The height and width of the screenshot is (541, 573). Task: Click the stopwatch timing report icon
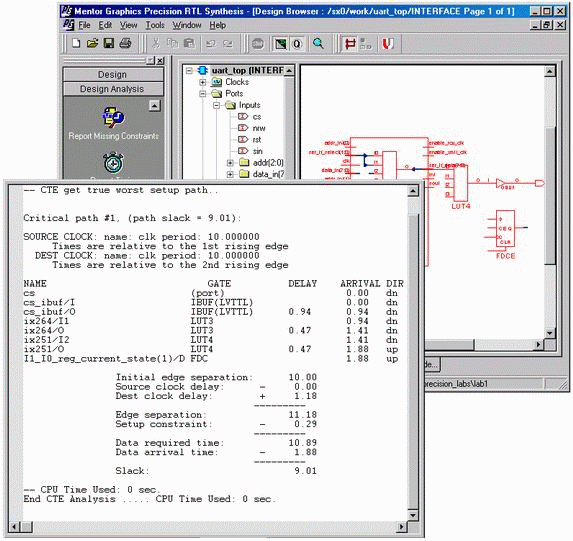tap(113, 163)
